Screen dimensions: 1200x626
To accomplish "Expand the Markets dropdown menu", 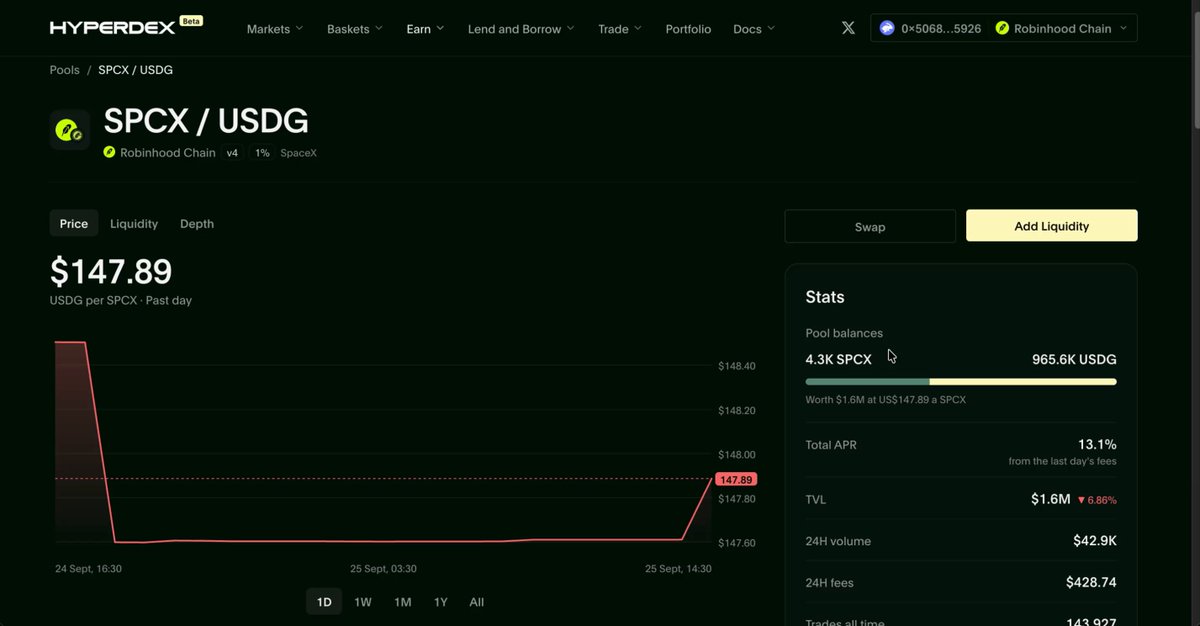I will pyautogui.click(x=275, y=29).
